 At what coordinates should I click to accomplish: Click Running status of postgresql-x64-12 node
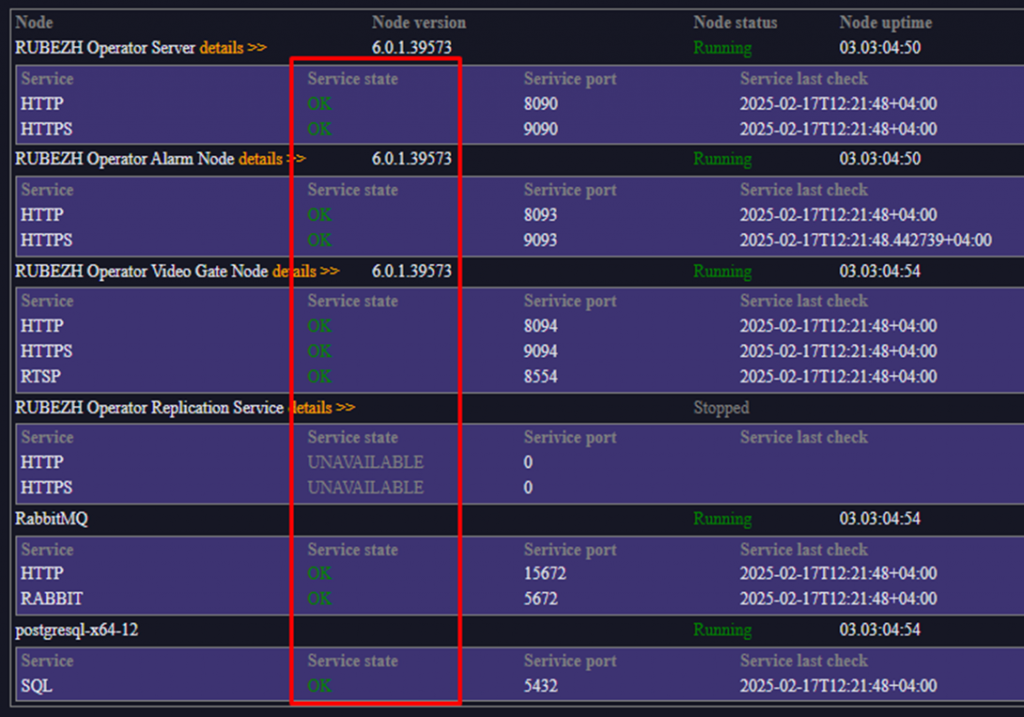722,630
